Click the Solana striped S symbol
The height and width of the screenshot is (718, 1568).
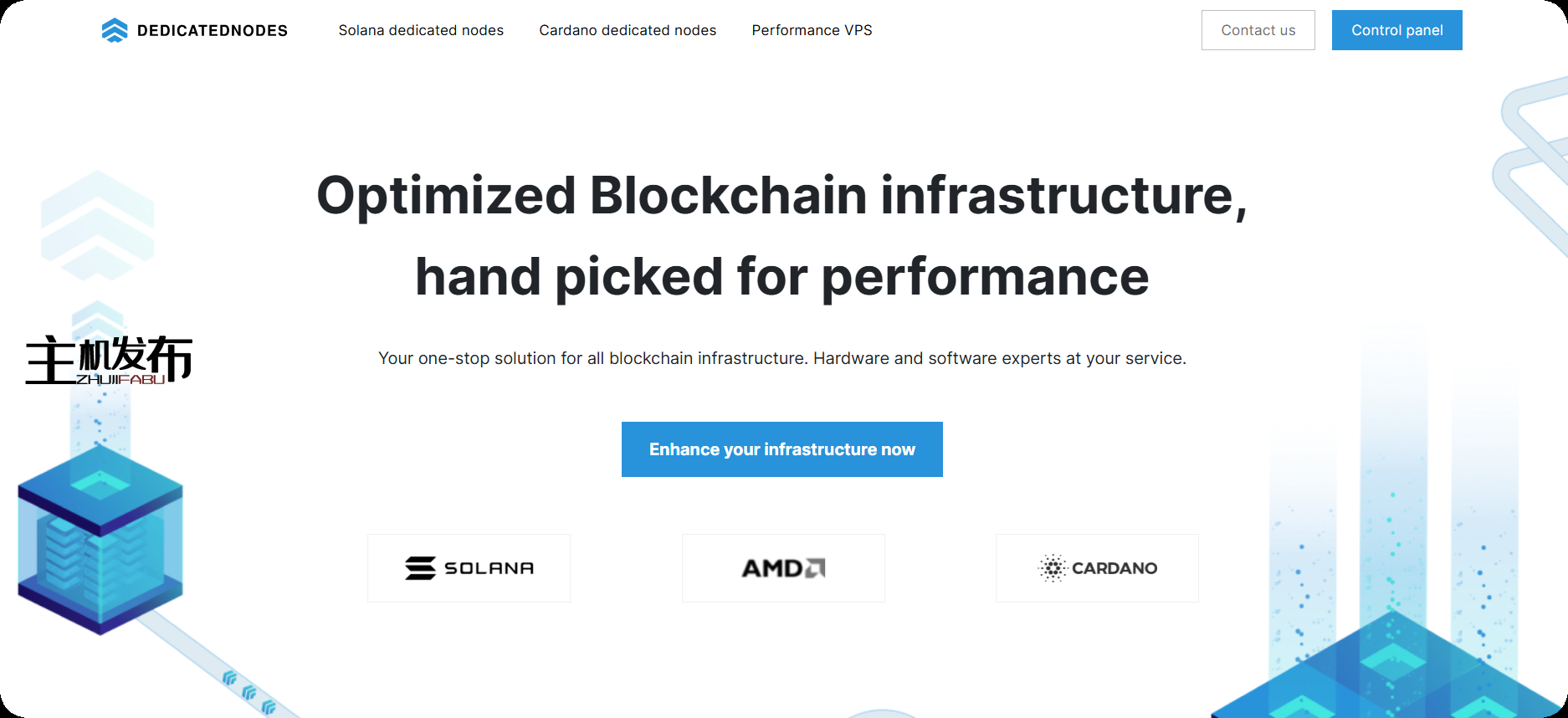tap(420, 568)
